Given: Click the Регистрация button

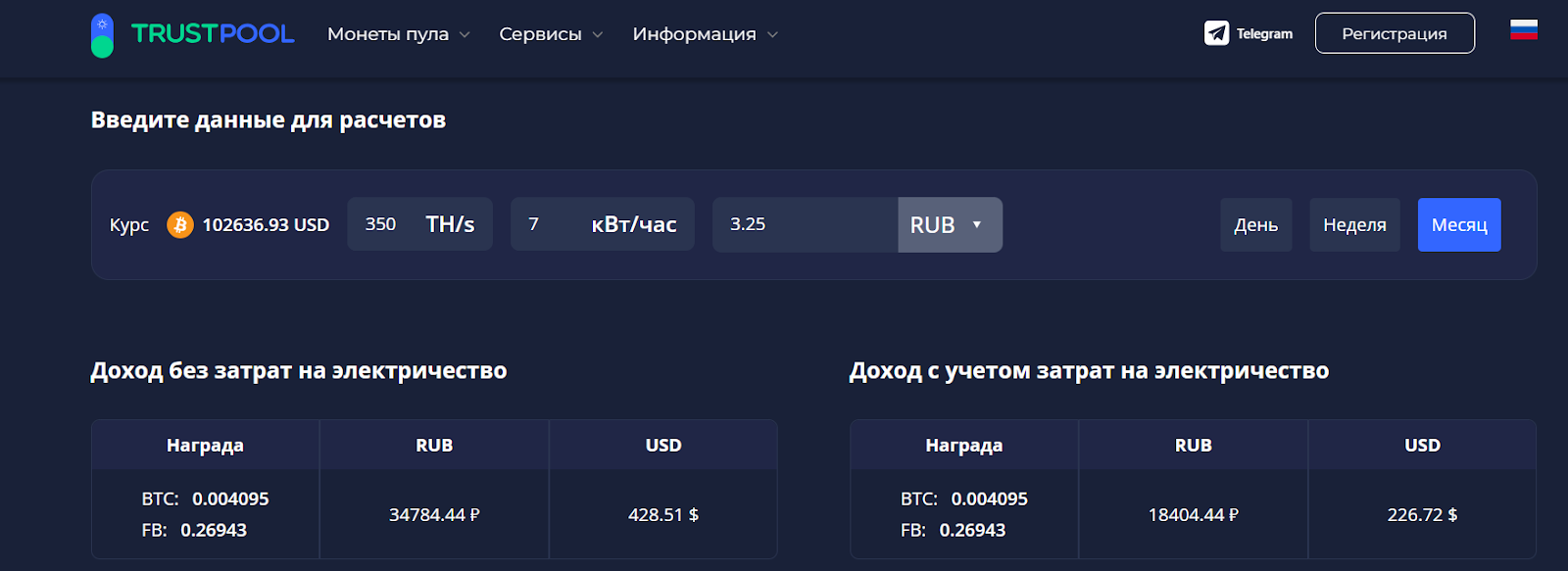Looking at the screenshot, I should [x=1394, y=32].
